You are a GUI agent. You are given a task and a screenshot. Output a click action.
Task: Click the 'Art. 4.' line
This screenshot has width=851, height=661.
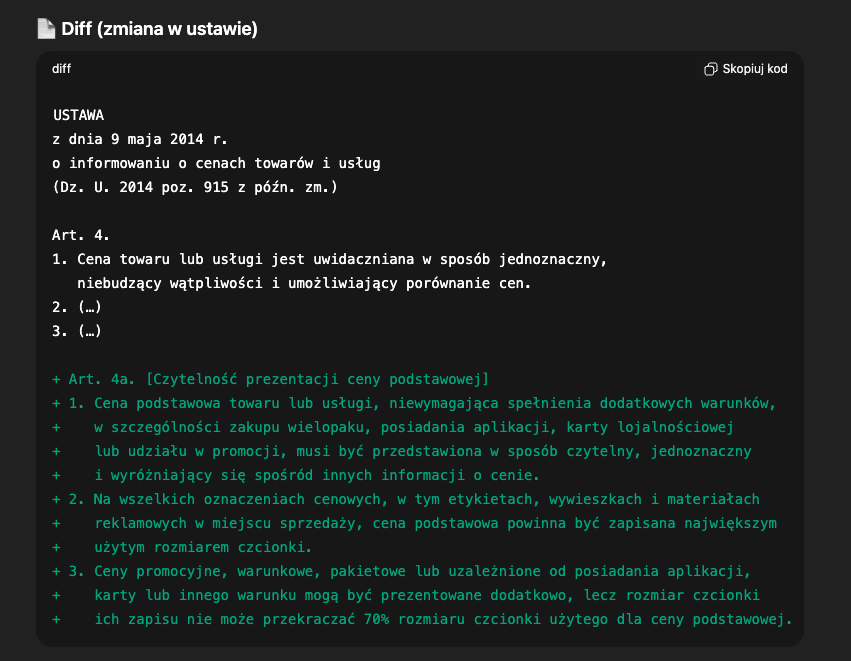[81, 235]
